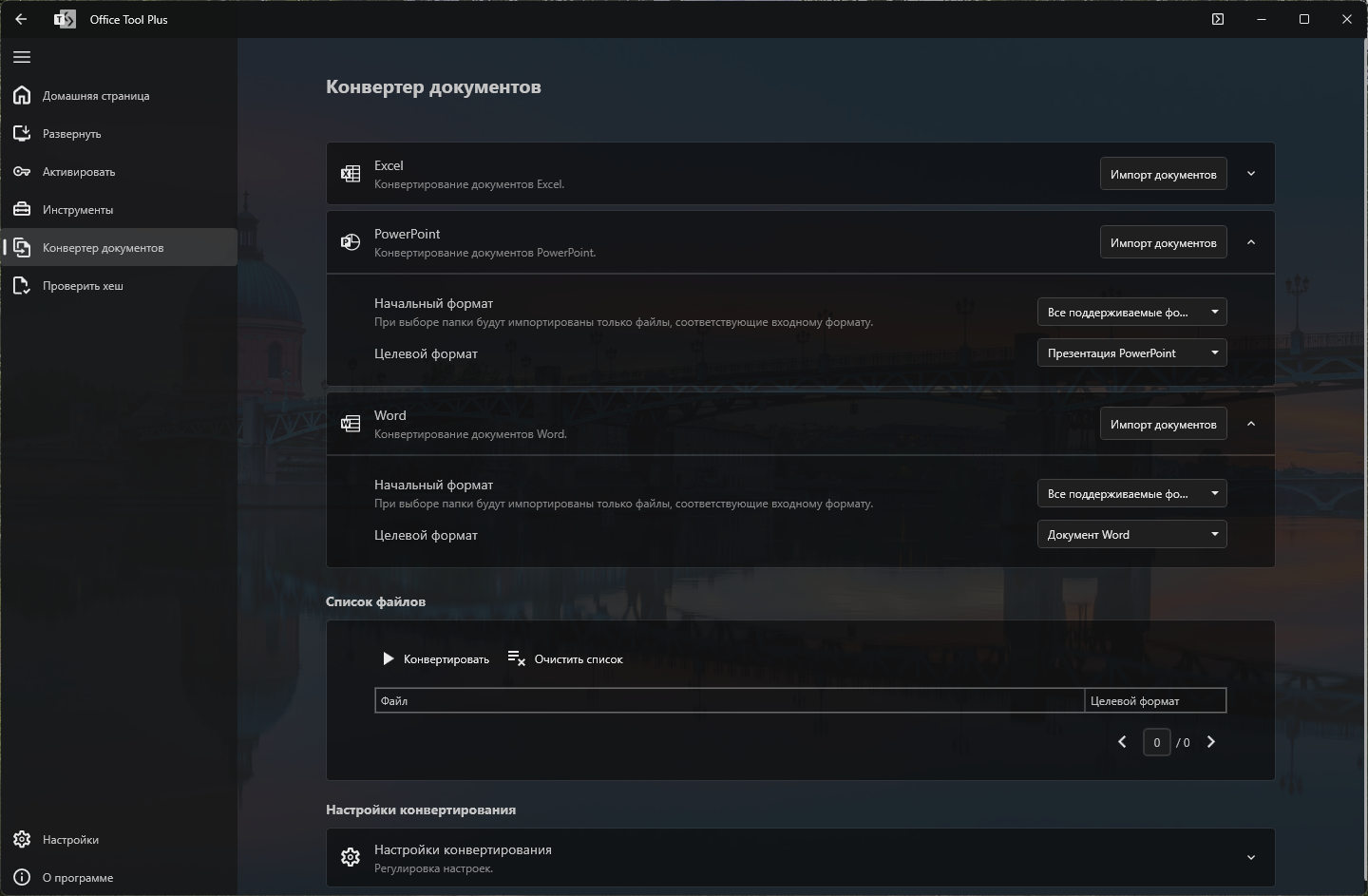The height and width of the screenshot is (896, 1368).
Task: Open О программе info page
Action: click(119, 877)
